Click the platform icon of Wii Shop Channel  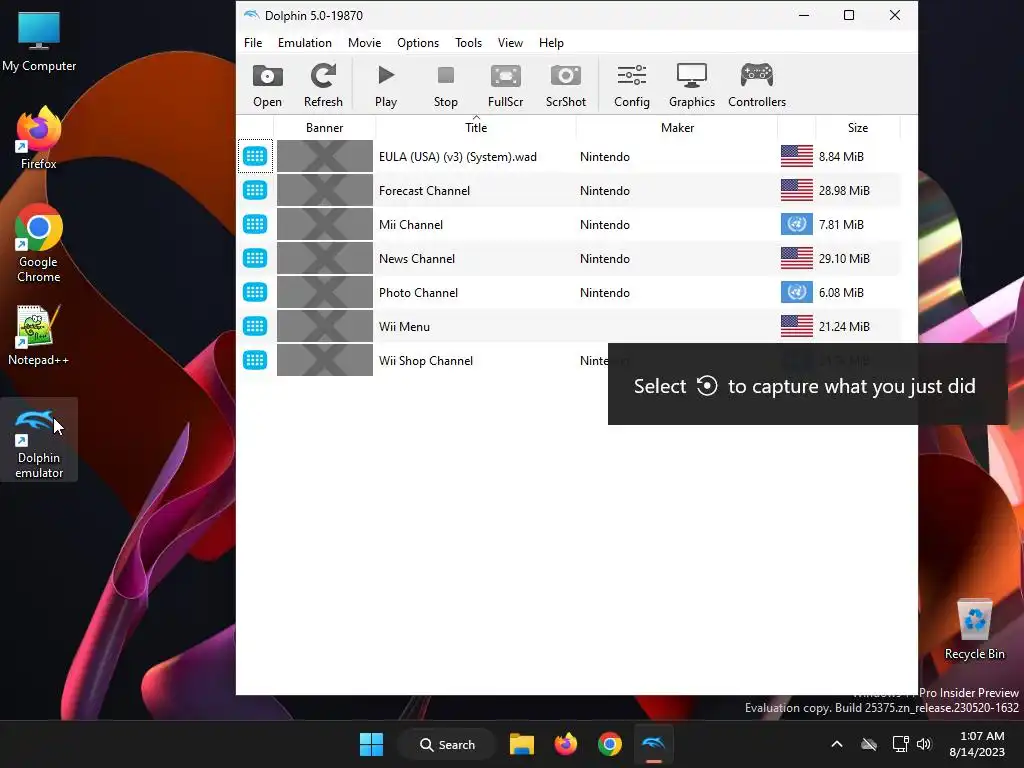[x=255, y=360]
